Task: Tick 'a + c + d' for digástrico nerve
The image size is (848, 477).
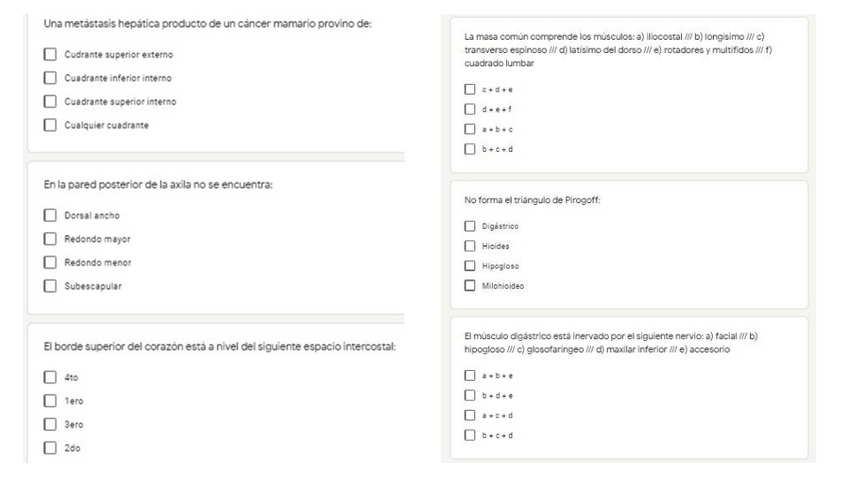Action: point(469,415)
